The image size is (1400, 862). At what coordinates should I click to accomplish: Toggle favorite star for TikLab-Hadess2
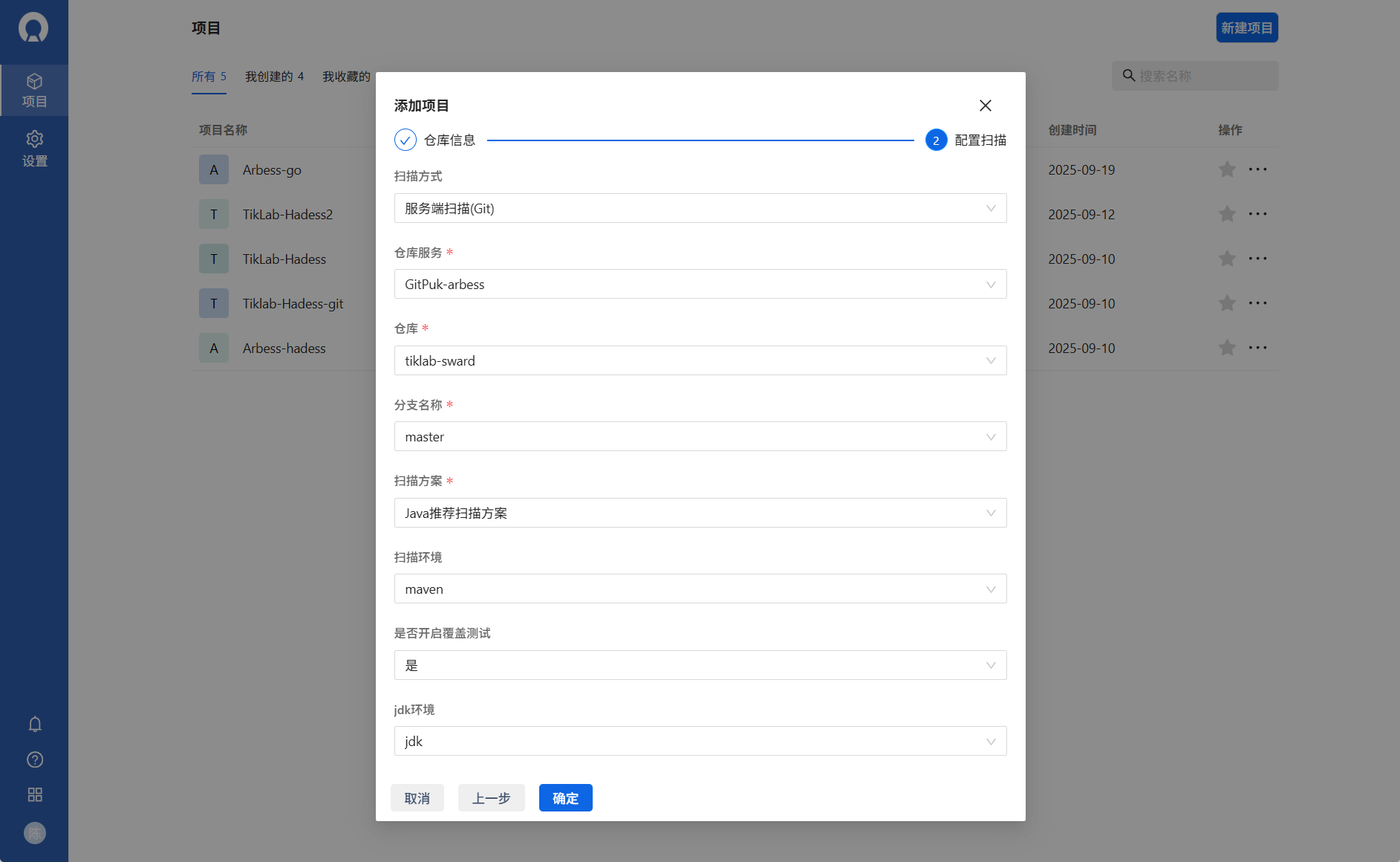pos(1227,214)
